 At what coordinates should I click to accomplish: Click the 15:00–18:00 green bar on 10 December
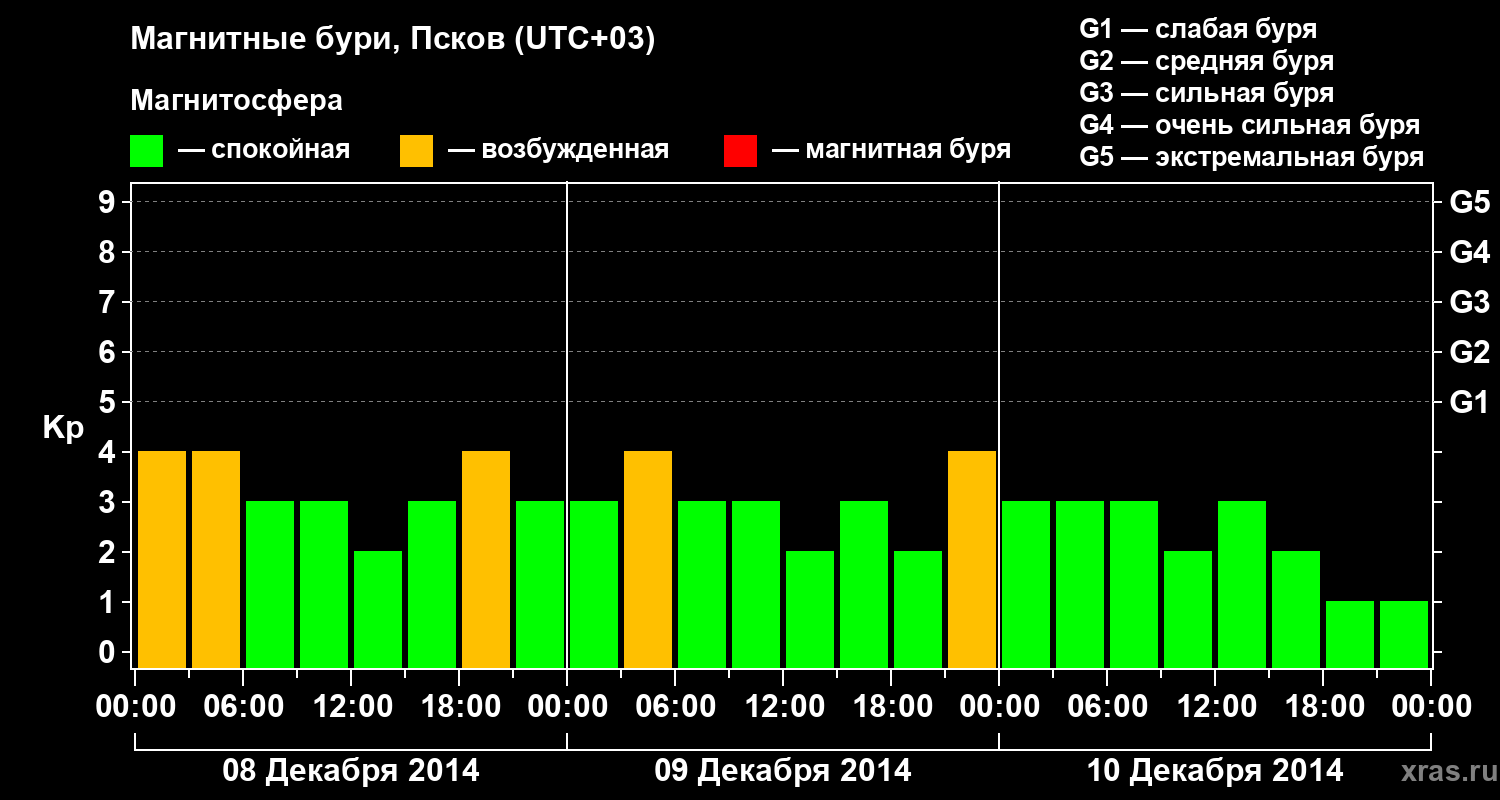point(1296,609)
